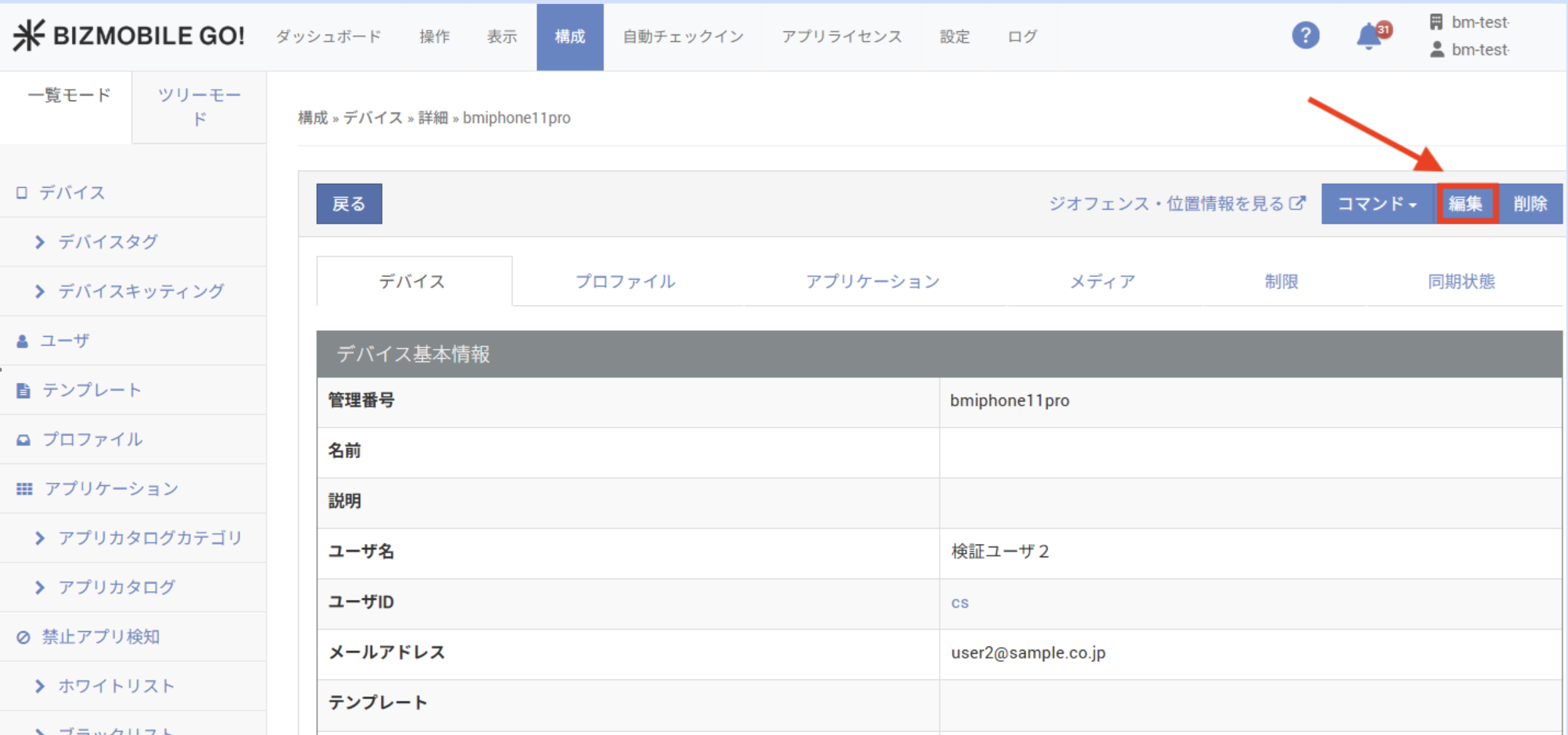This screenshot has width=1568, height=735.
Task: Expand the デバイスタグ chevron
Action: [40, 242]
